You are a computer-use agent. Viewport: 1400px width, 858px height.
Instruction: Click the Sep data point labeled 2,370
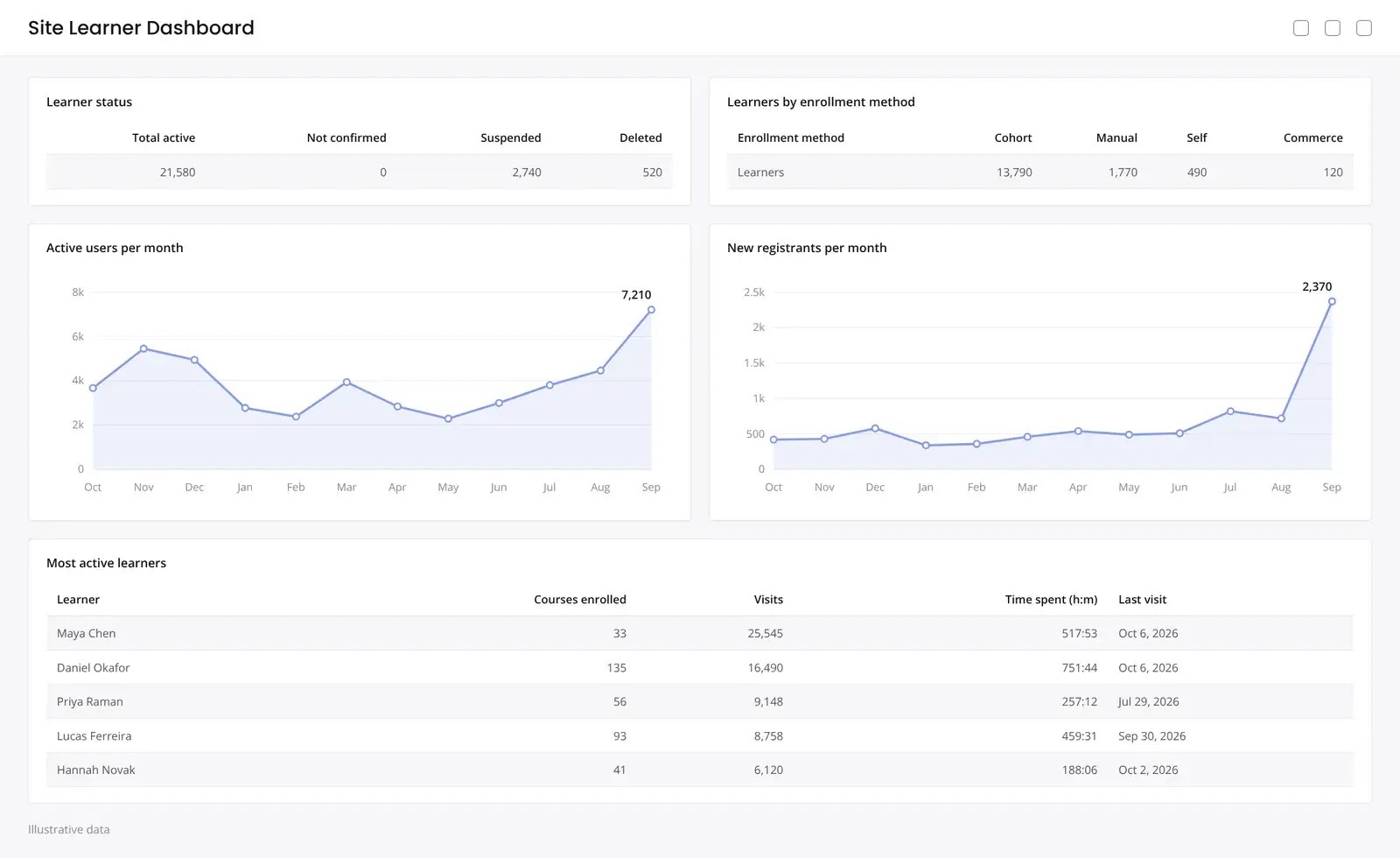click(1332, 301)
